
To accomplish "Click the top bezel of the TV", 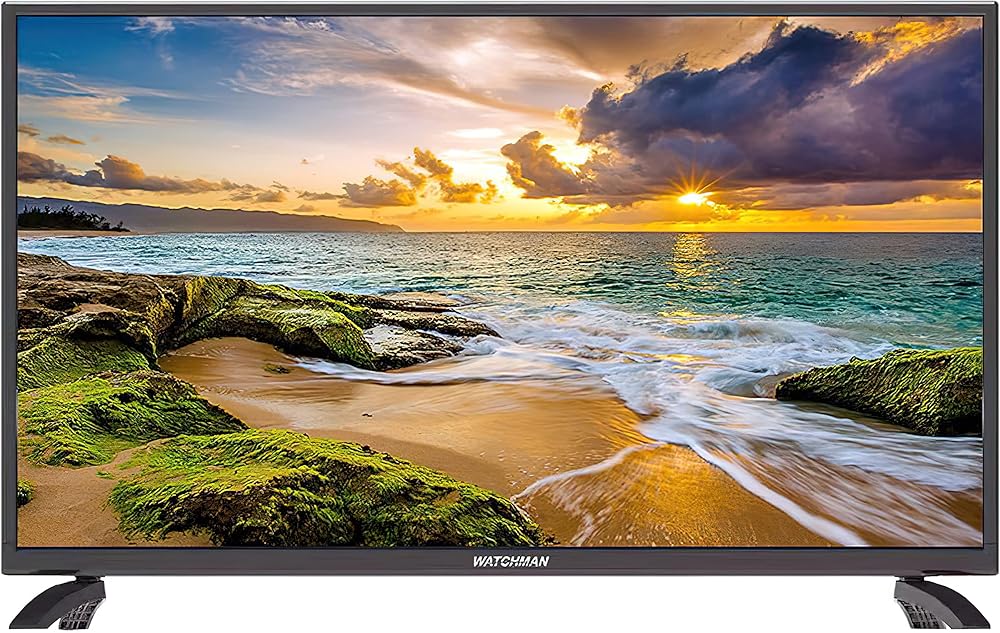I will point(500,8).
